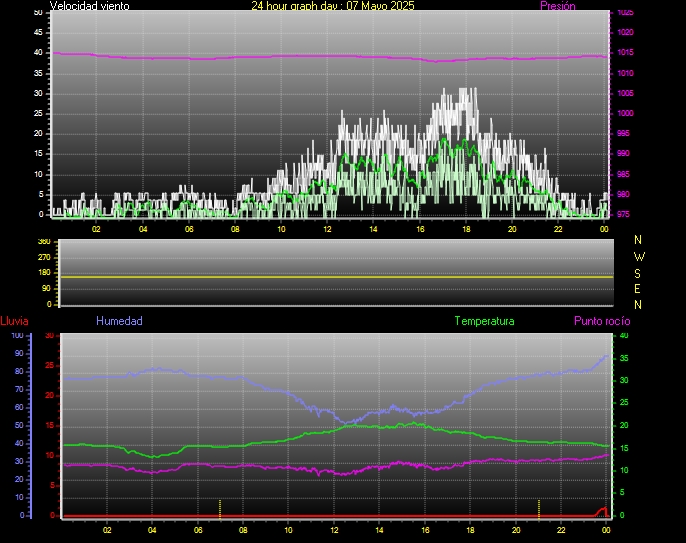Image resolution: width=686 pixels, height=543 pixels.
Task: Click the "14" hour label under lower chart
Action: tap(379, 530)
